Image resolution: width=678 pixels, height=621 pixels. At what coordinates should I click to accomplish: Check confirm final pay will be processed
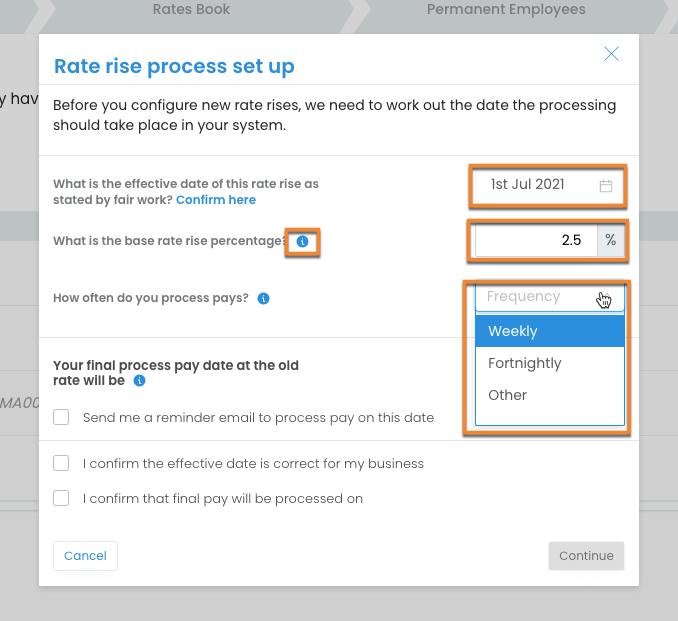pos(62,498)
